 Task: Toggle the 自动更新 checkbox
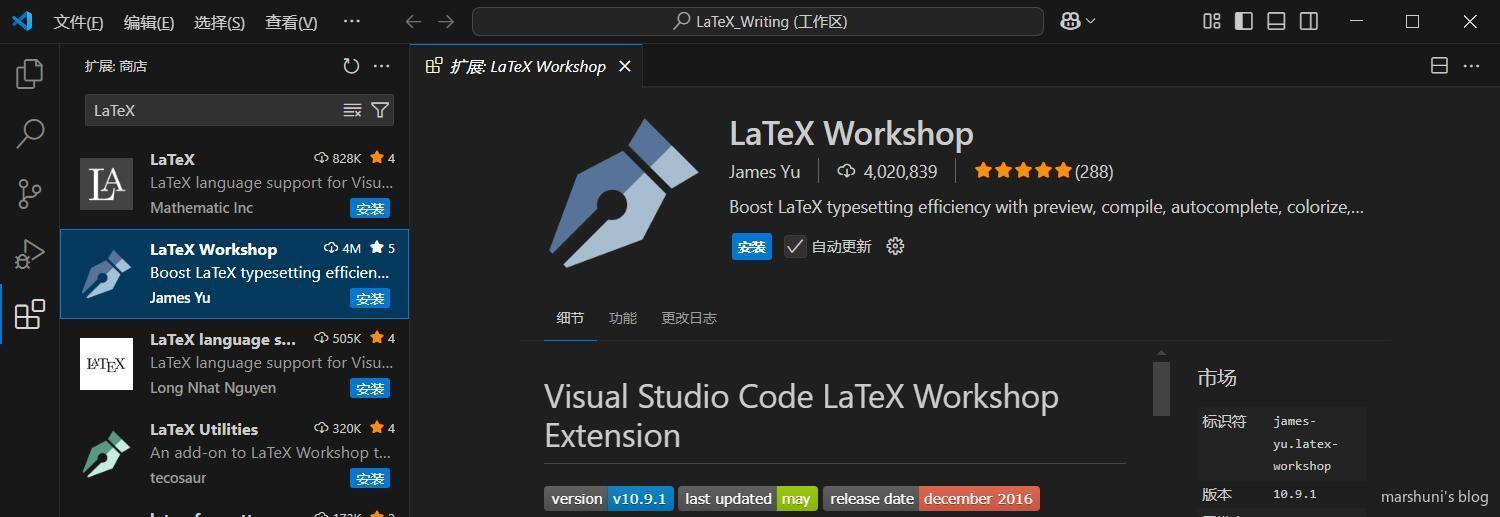pos(795,247)
